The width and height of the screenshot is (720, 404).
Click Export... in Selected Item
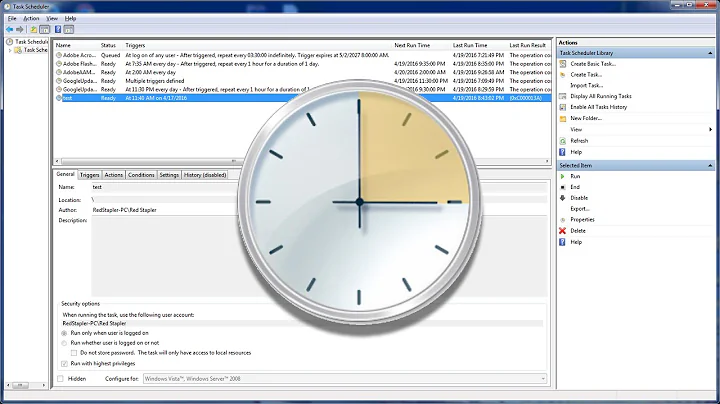[579, 209]
